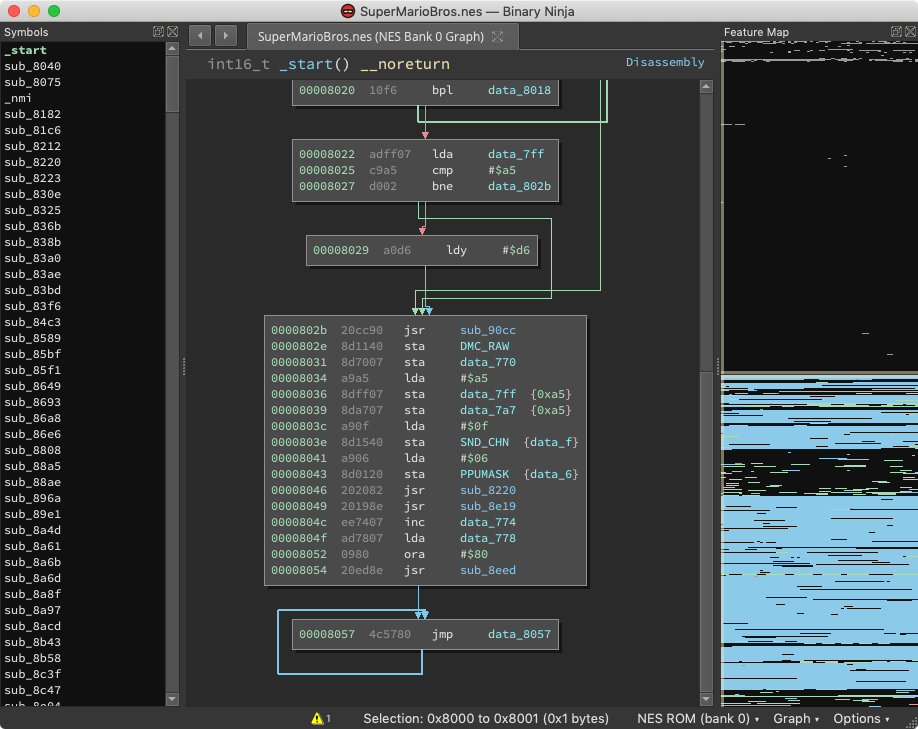918x729 pixels.
Task: Select sub_84c3 symbol
Action: [x=32, y=322]
